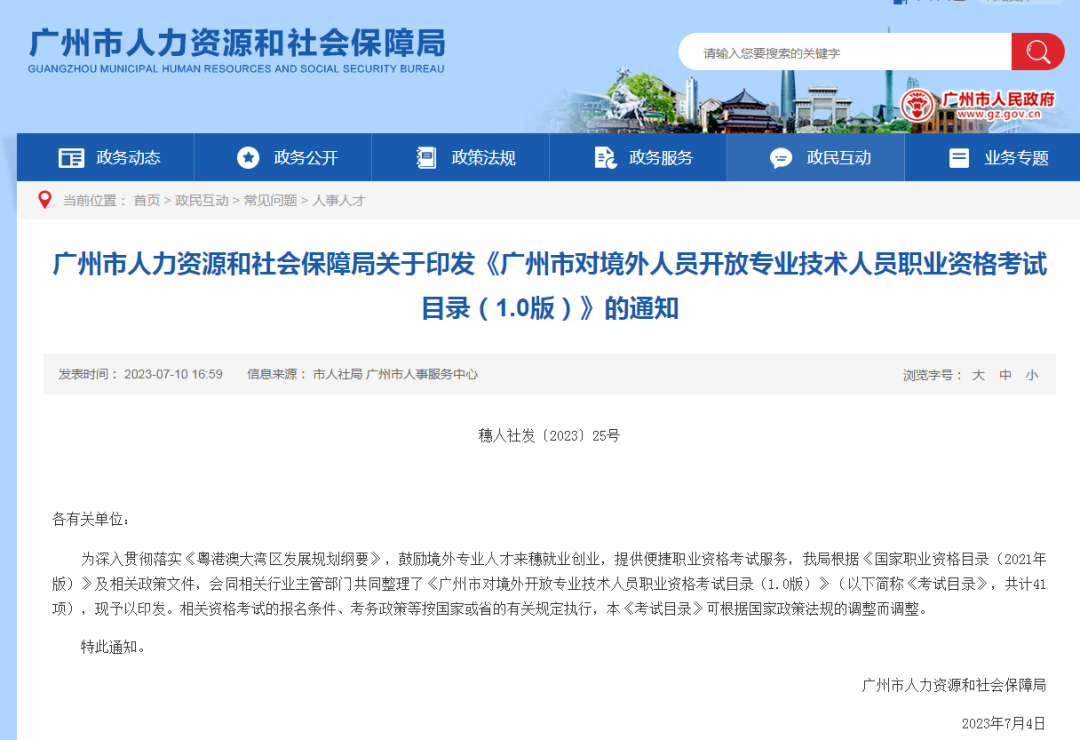Open 政民互动 breadcrumb link
Screen dimensions: 1080x740
[202, 201]
